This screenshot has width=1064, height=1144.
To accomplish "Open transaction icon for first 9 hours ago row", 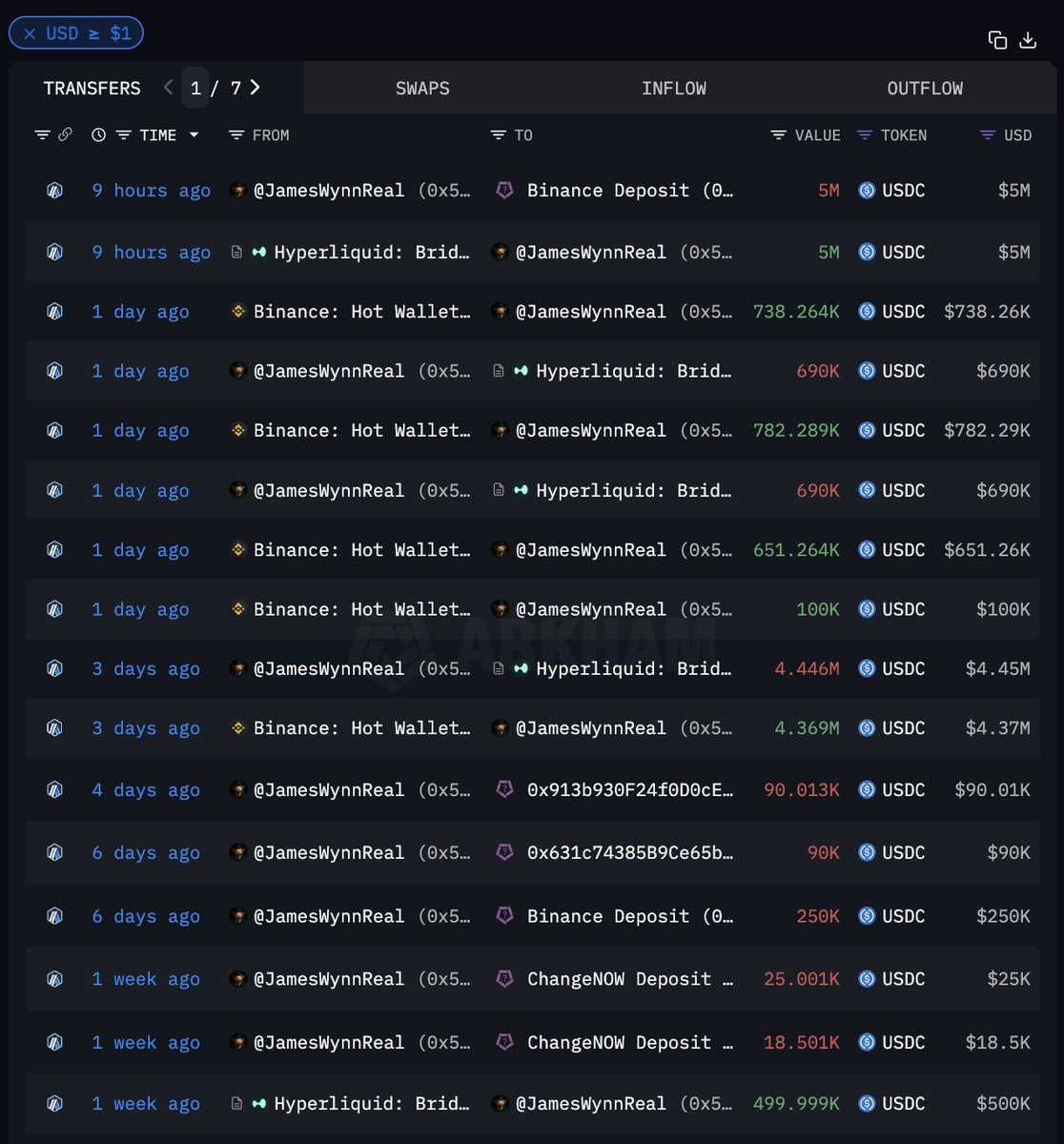I will [54, 191].
